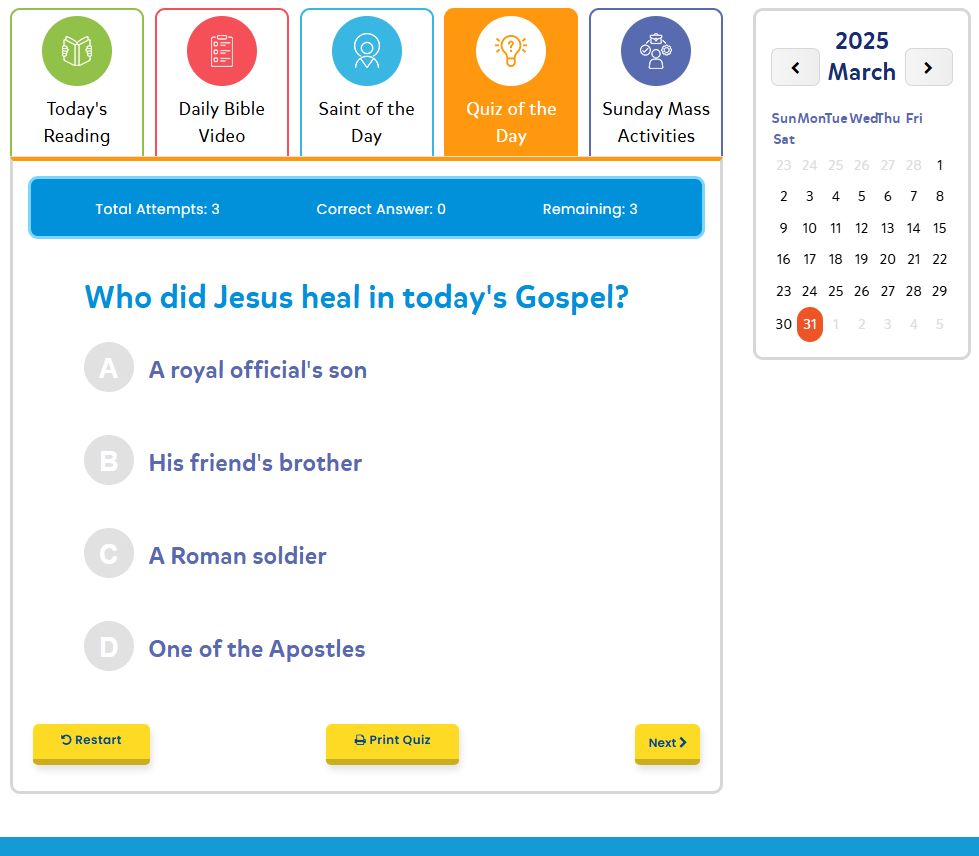
Task: Restart the quiz
Action: point(91,741)
